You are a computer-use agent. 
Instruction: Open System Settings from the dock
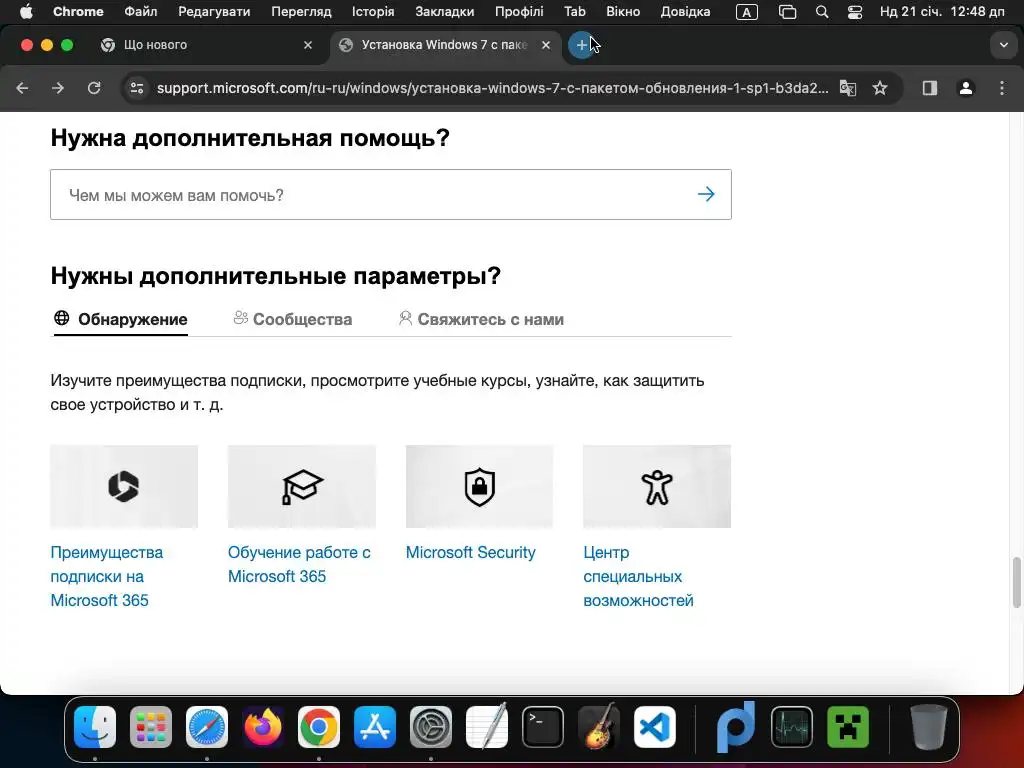[x=431, y=727]
